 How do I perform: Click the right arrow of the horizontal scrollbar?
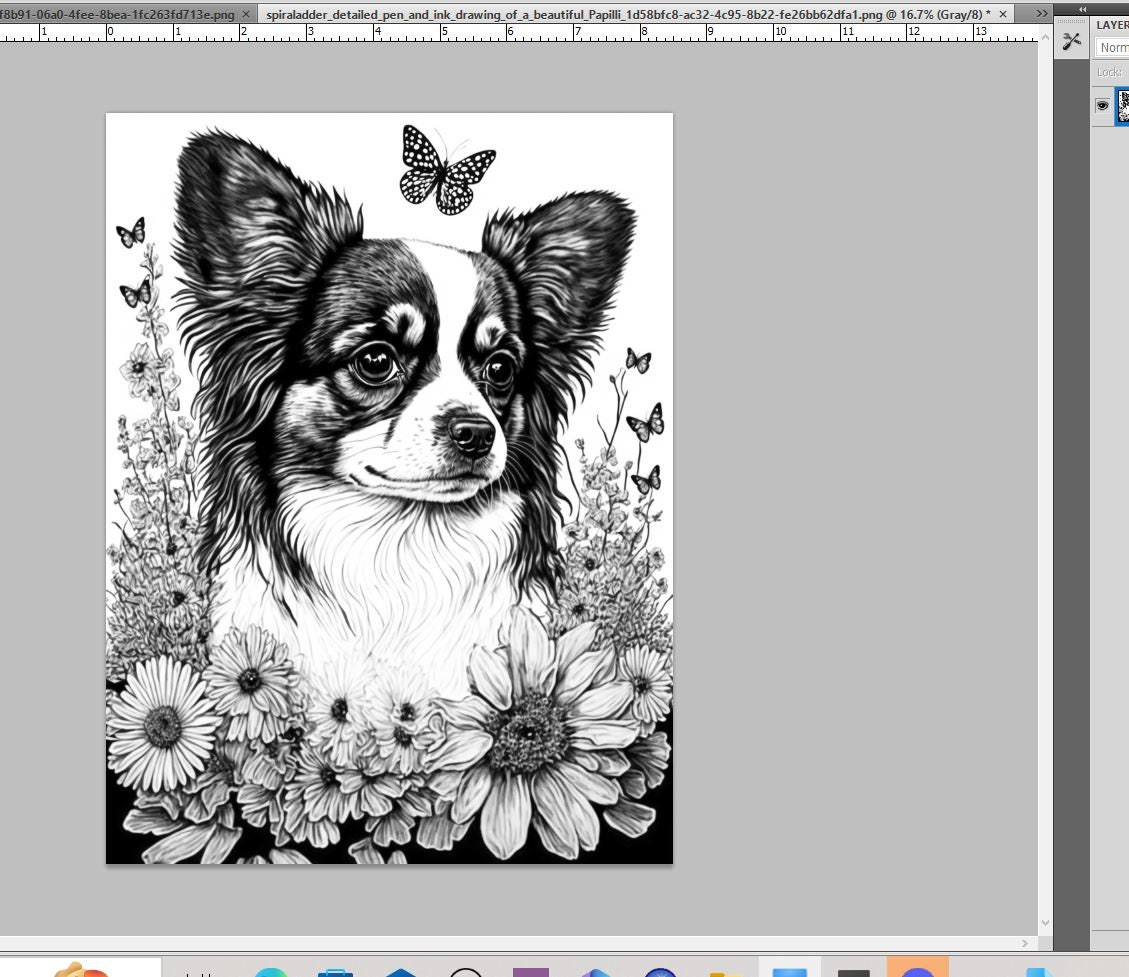(1025, 943)
